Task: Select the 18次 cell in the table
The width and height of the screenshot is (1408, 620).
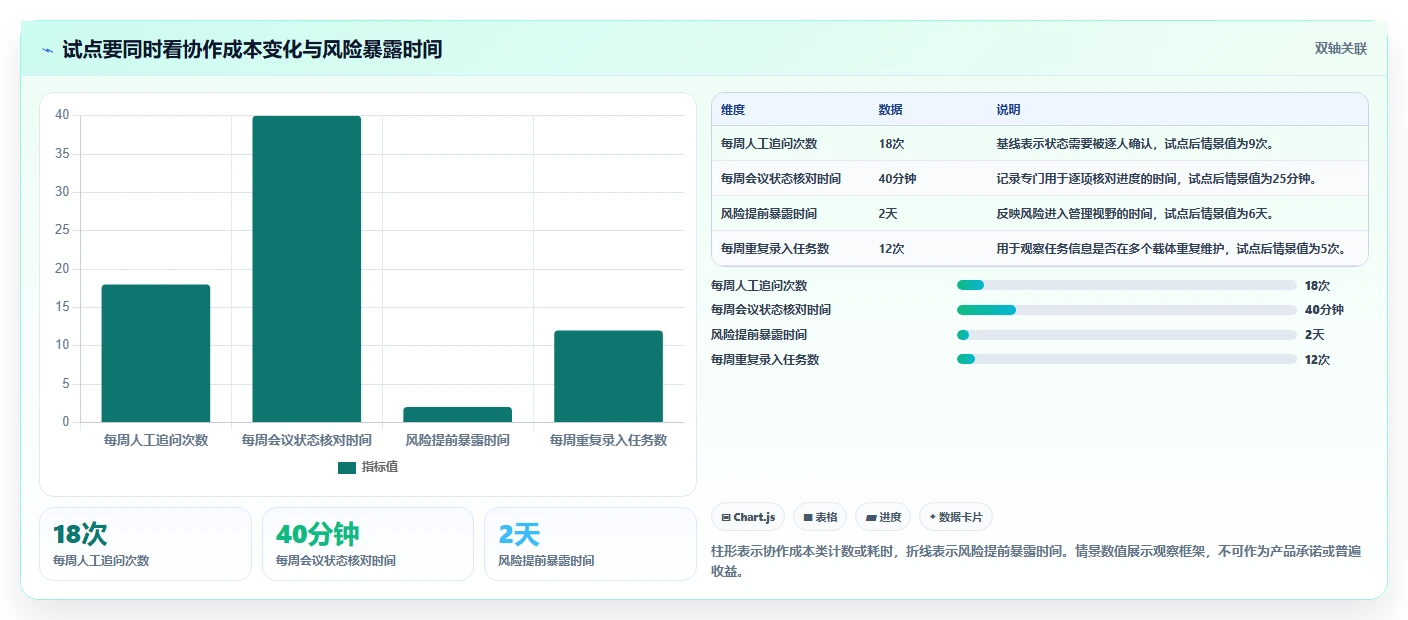Action: tap(891, 144)
